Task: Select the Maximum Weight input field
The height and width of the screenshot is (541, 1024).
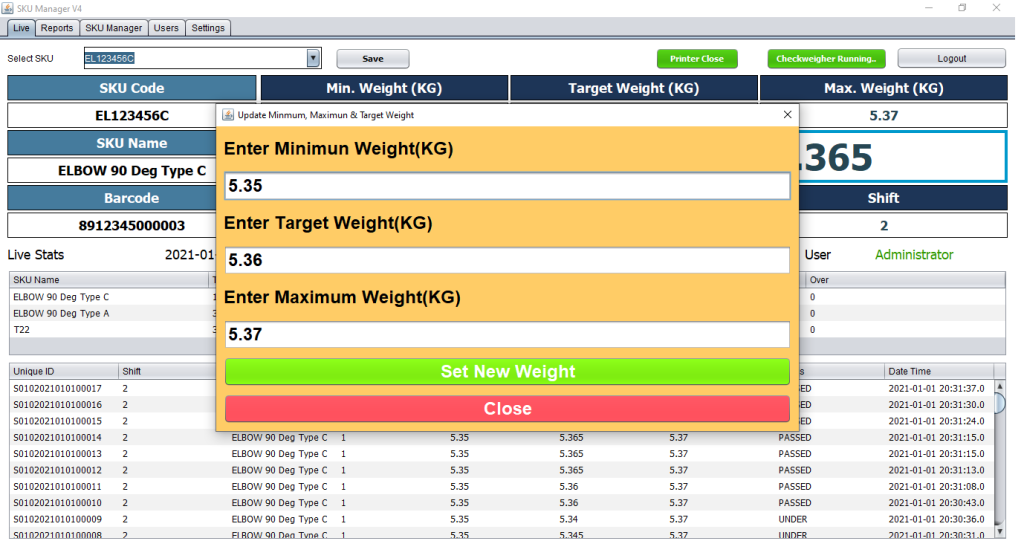Action: click(x=507, y=334)
